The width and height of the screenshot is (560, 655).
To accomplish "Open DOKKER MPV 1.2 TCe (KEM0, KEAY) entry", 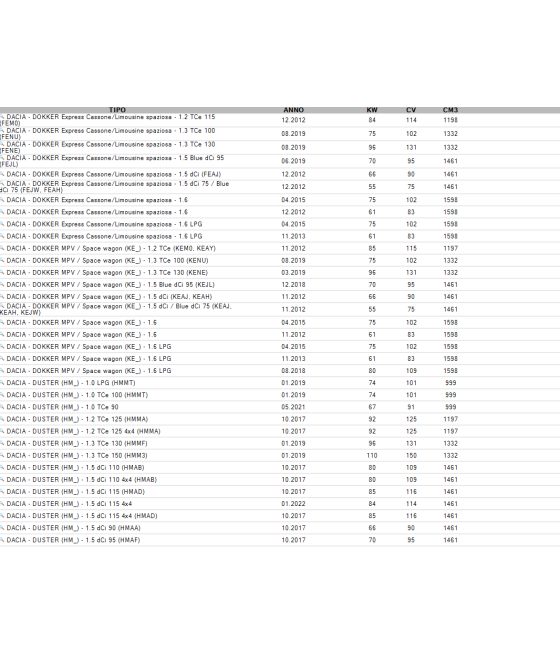I will (111, 248).
